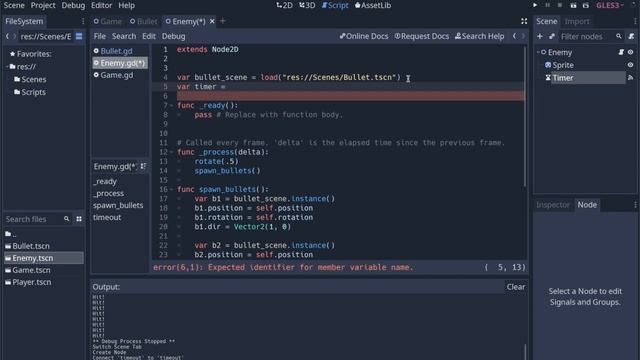
Task: Play a custom scene
Action: coord(586,5)
